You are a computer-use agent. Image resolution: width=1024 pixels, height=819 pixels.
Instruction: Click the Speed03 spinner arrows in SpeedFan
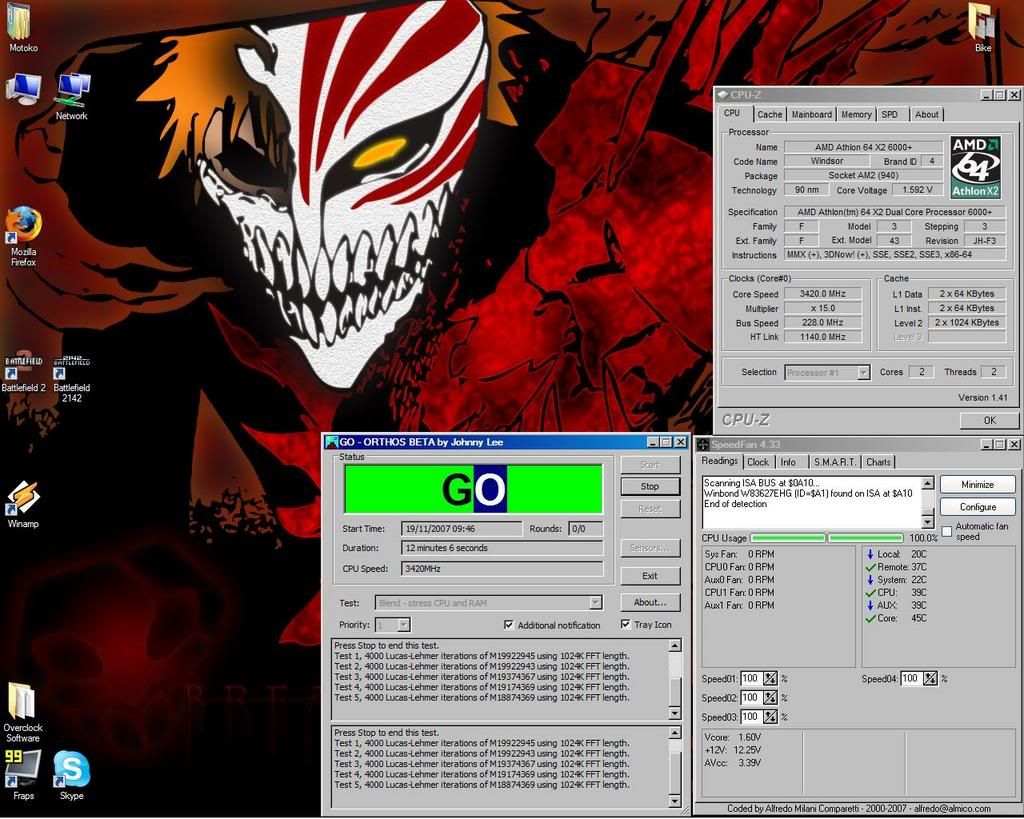pyautogui.click(x=771, y=716)
